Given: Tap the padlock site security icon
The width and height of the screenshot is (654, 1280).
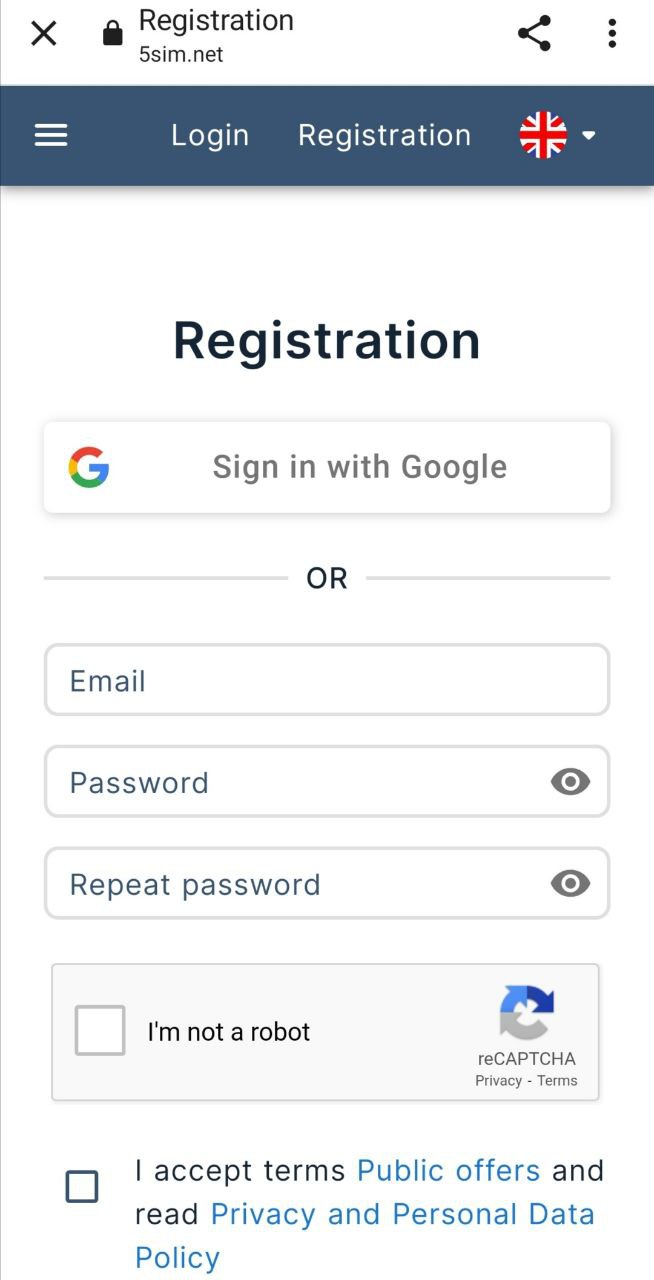Looking at the screenshot, I should 113,35.
